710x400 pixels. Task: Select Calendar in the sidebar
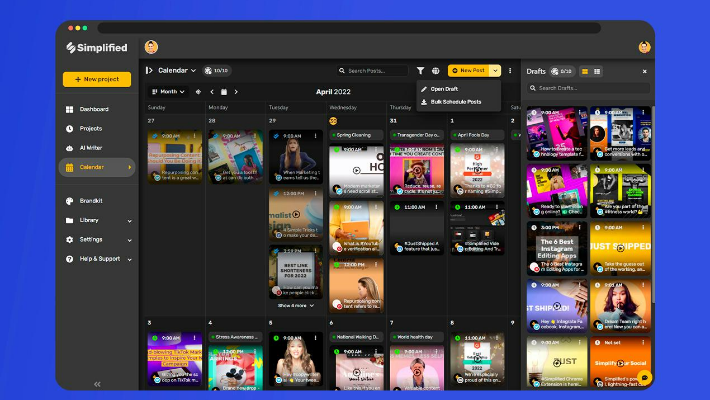click(x=97, y=167)
